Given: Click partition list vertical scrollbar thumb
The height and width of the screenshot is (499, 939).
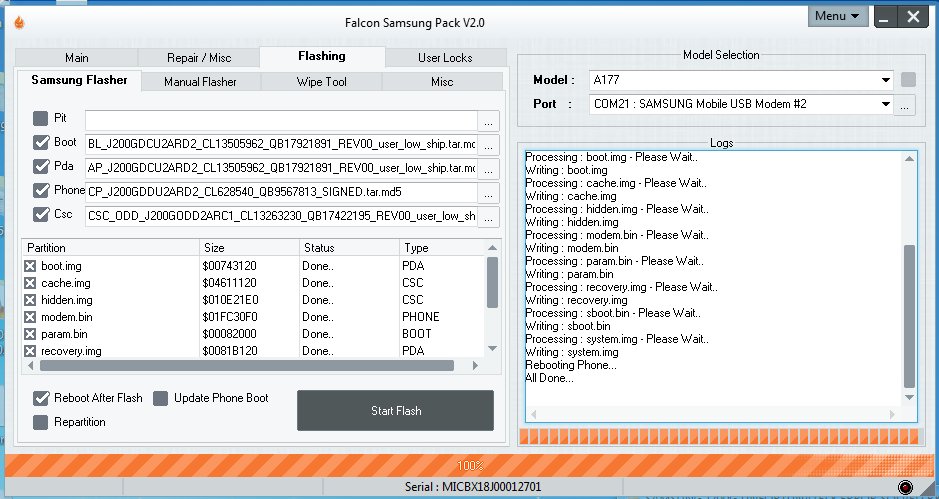Looking at the screenshot, I should pos(492,282).
